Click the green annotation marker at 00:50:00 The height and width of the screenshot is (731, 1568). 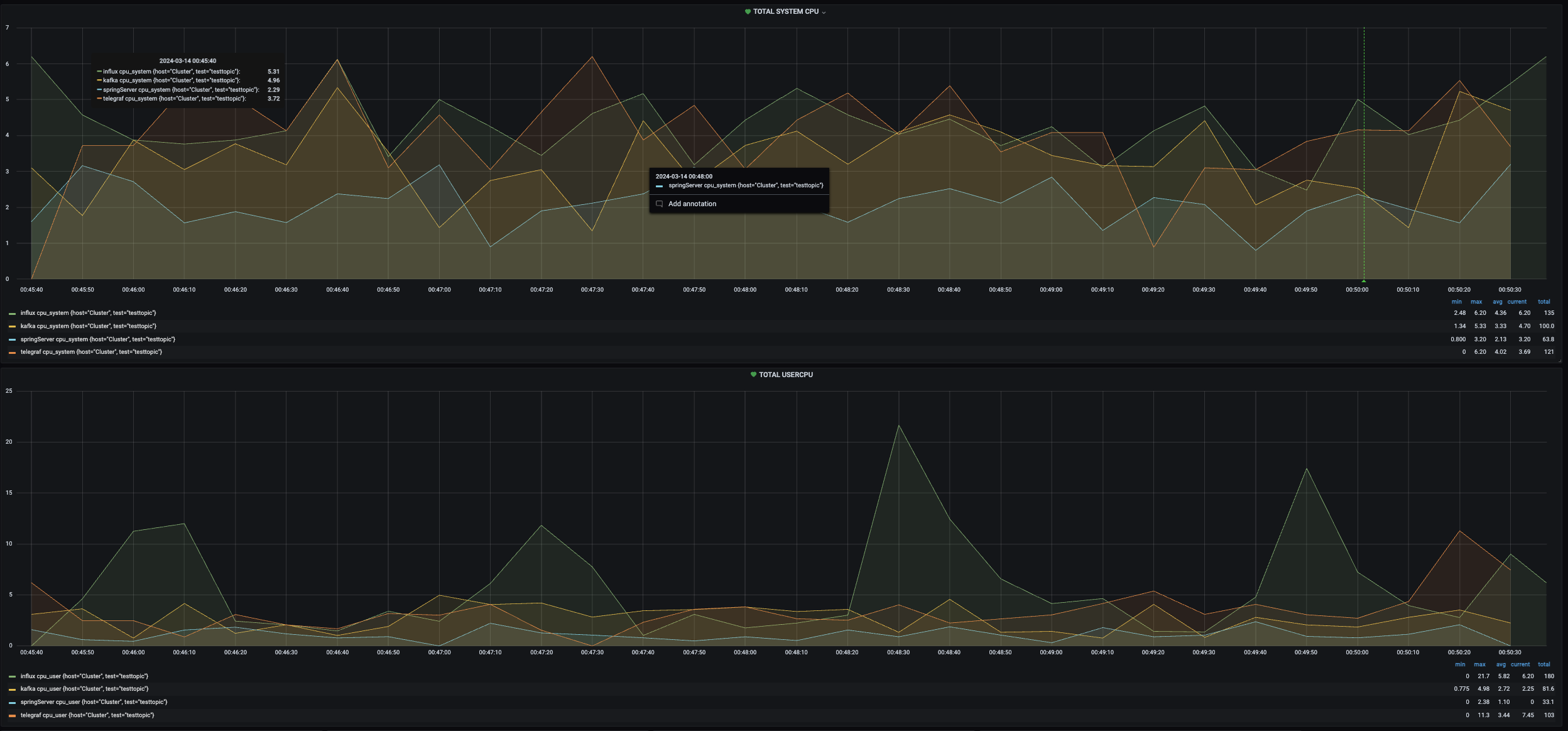pyautogui.click(x=1364, y=281)
